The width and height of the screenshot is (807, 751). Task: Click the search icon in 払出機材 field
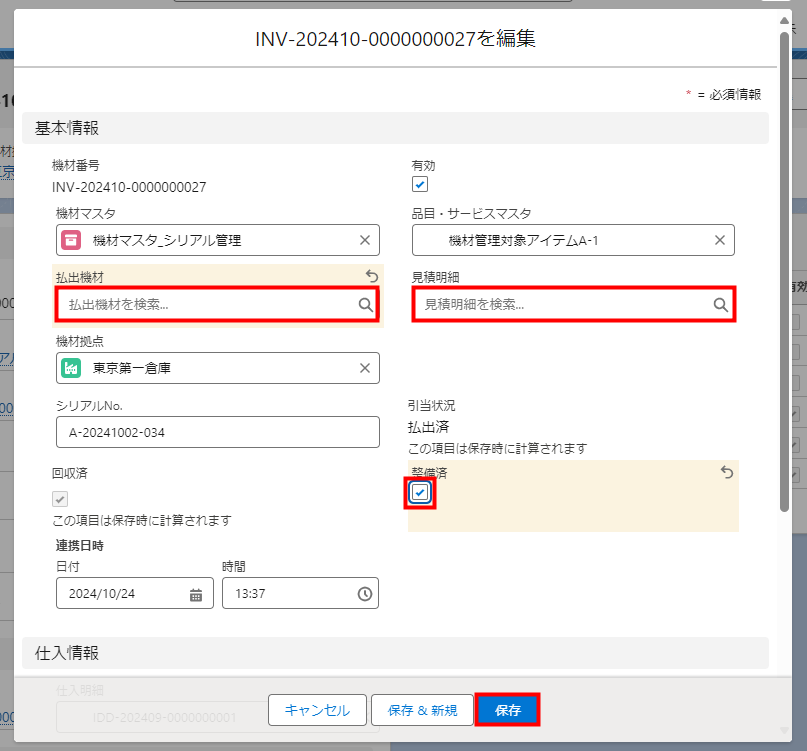pyautogui.click(x=366, y=305)
